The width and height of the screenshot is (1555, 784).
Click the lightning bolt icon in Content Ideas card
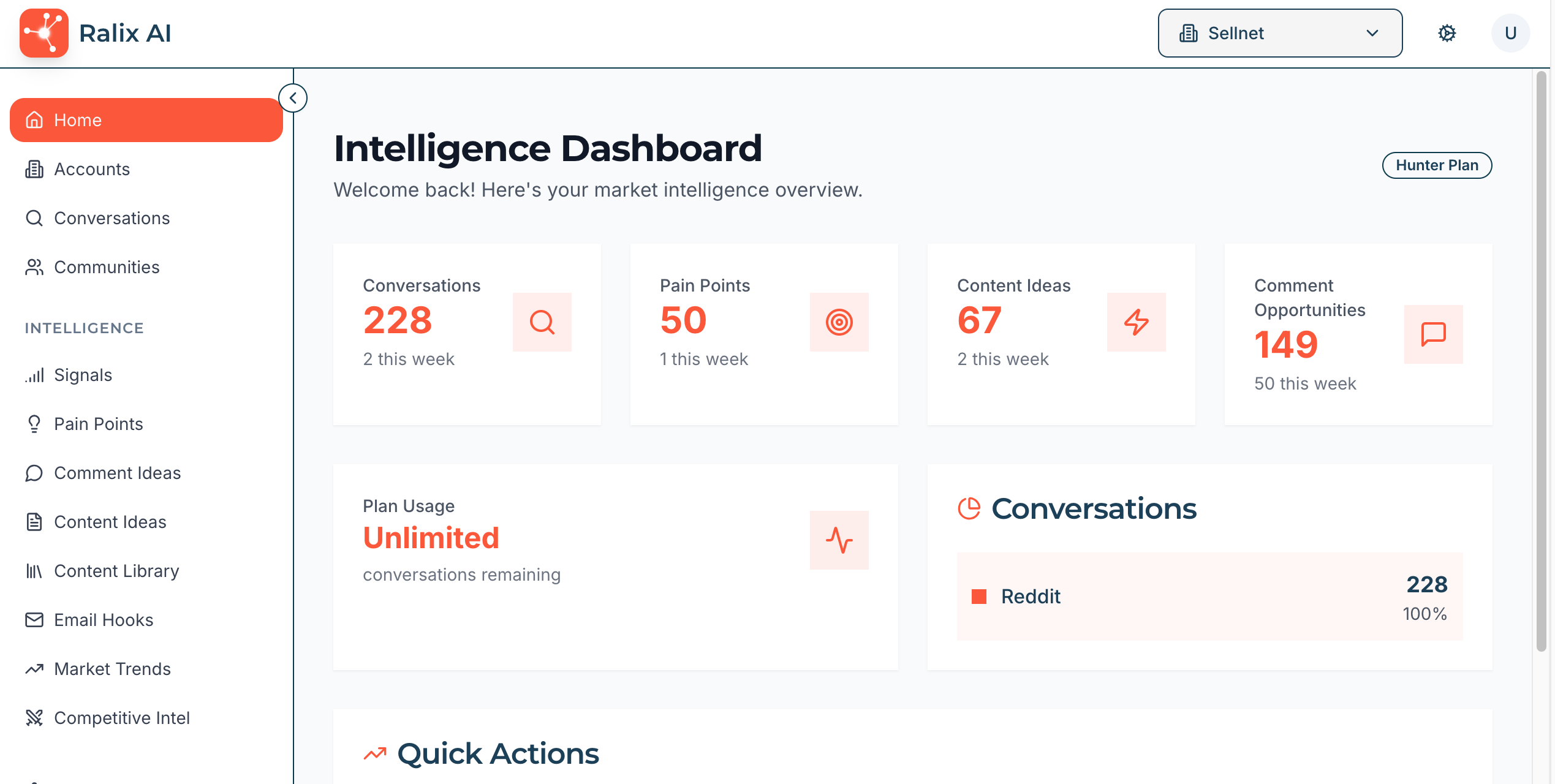click(x=1136, y=322)
